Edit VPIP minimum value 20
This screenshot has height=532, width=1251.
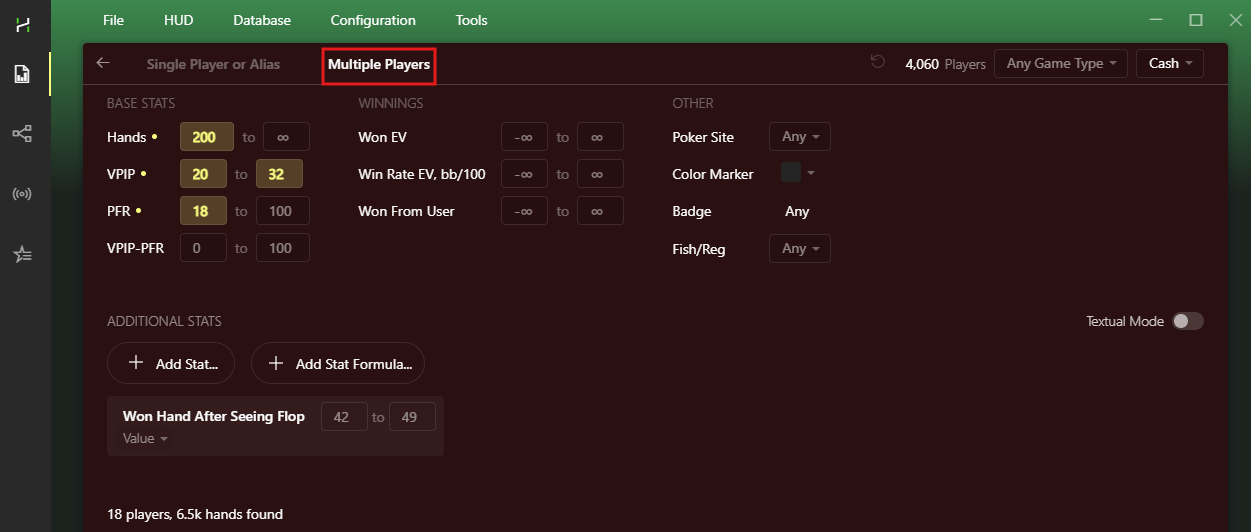click(203, 173)
